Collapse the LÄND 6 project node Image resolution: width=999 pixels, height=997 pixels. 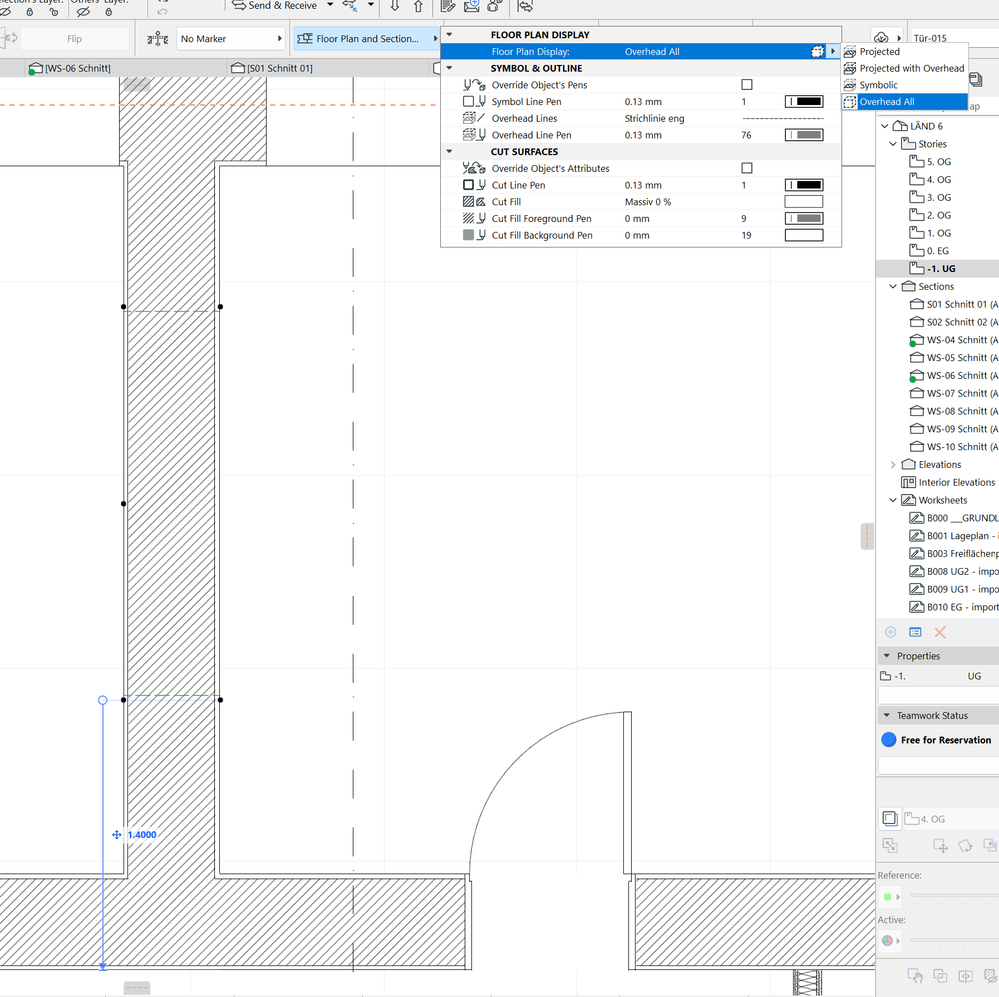884,126
